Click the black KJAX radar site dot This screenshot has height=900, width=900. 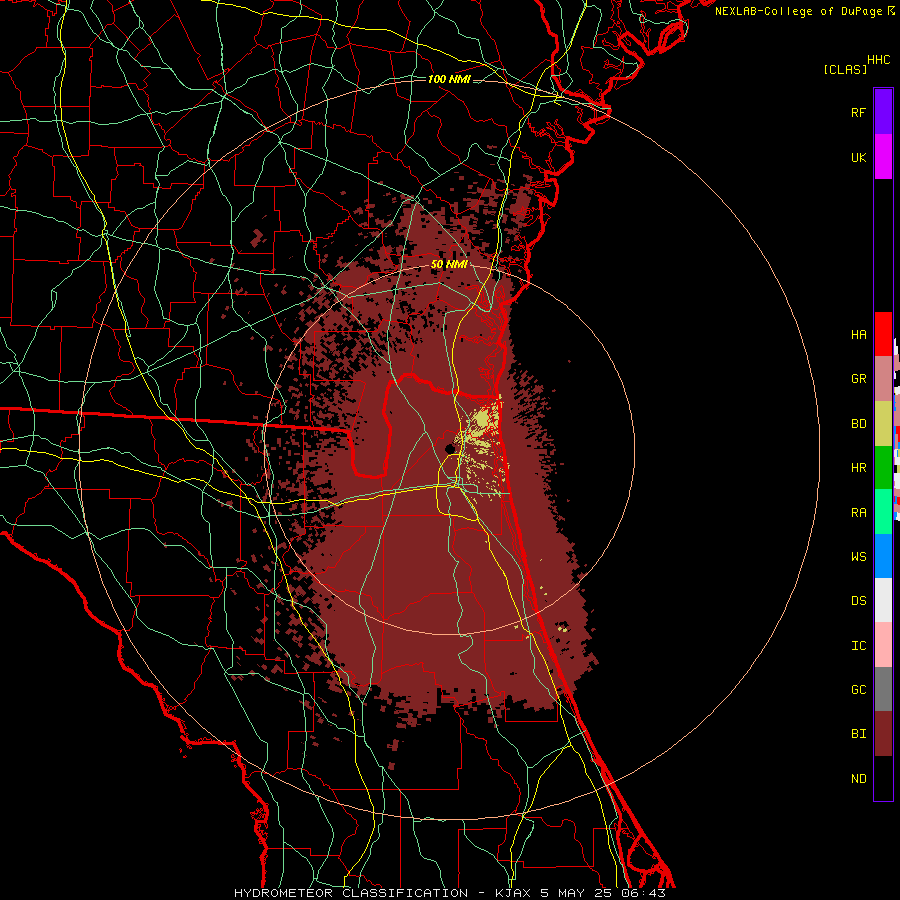point(450,448)
